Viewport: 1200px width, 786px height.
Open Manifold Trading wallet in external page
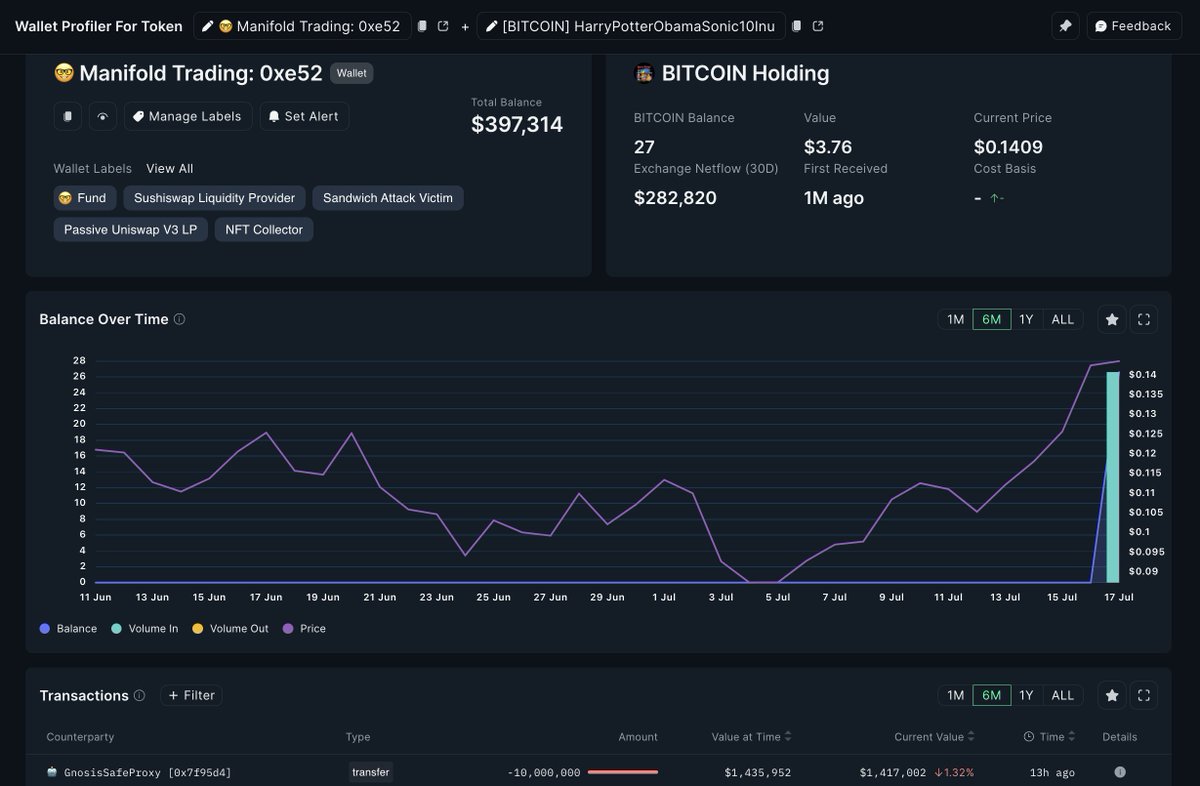point(443,26)
